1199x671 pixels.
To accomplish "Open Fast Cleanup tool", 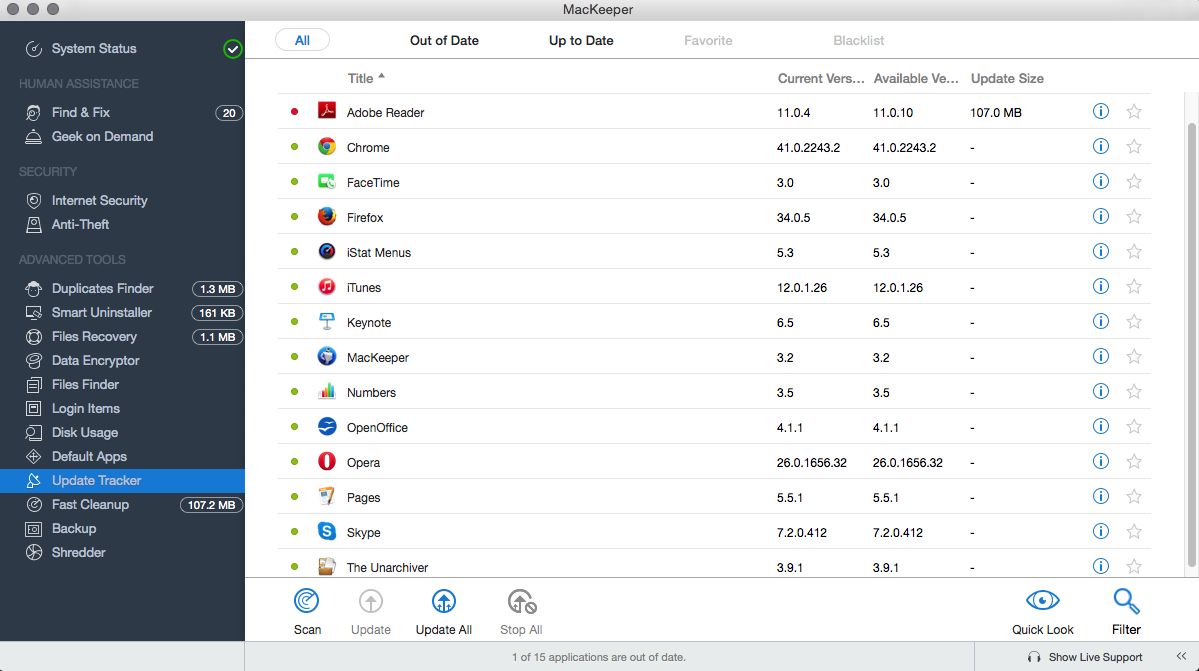I will click(x=90, y=504).
